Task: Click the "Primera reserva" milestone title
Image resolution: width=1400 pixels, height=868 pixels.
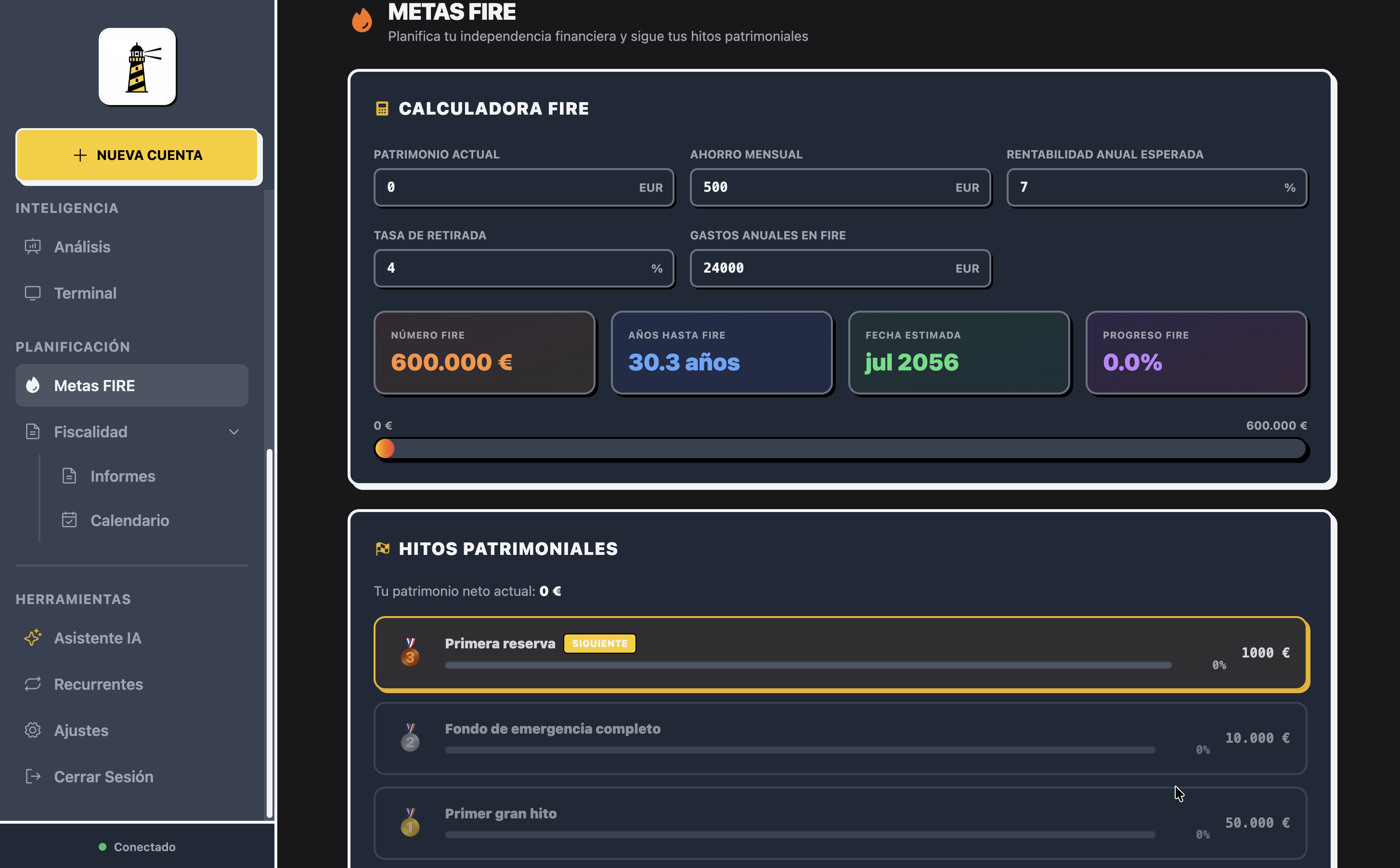Action: pos(500,644)
